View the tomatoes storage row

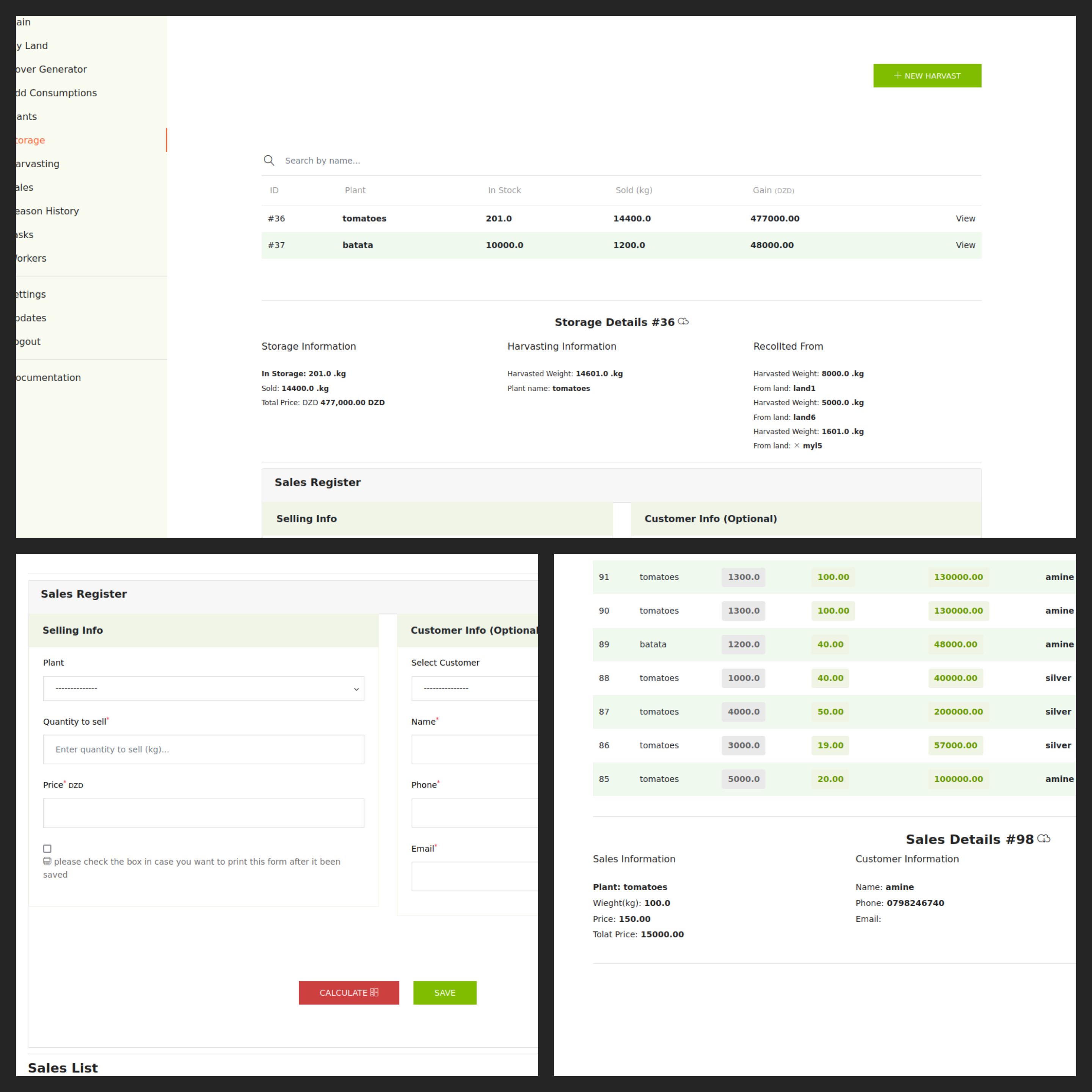click(x=965, y=219)
